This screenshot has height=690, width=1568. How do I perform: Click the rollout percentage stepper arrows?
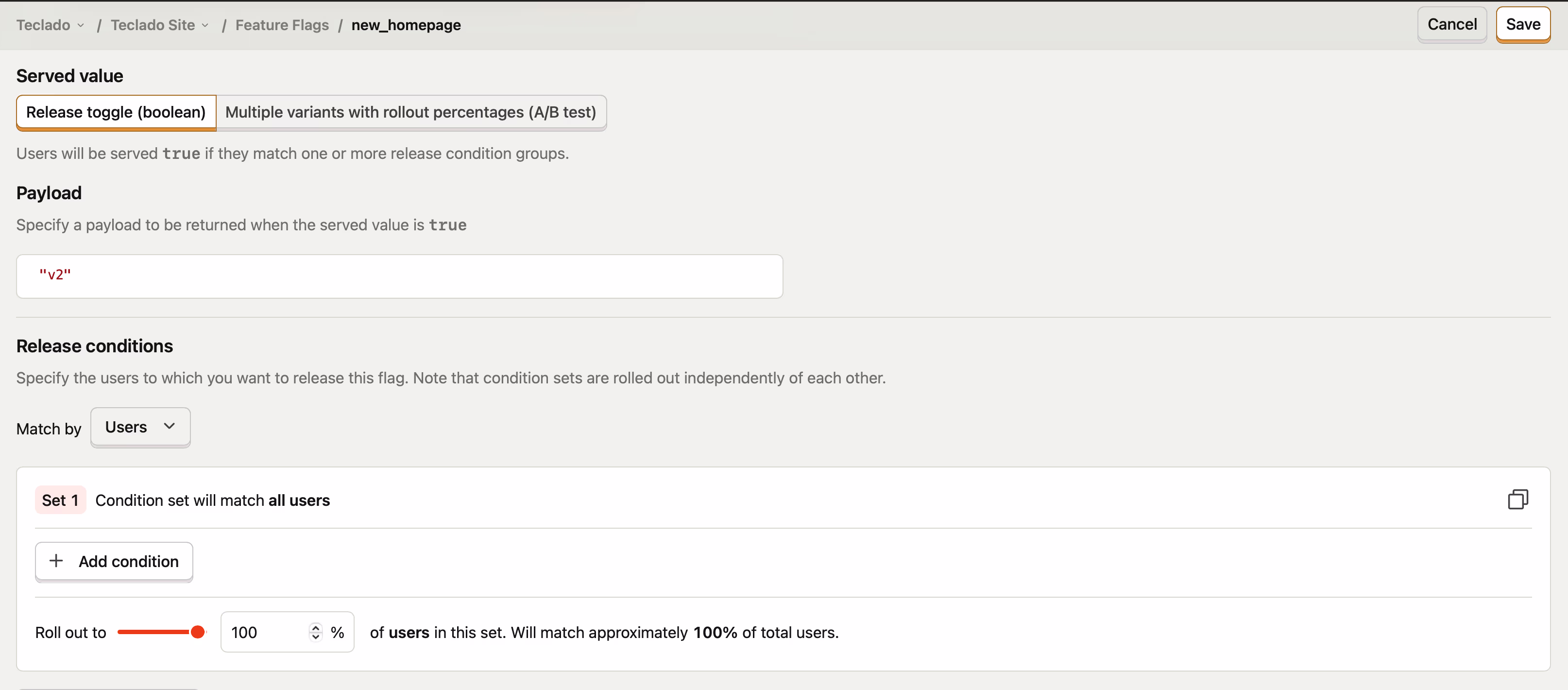point(315,632)
